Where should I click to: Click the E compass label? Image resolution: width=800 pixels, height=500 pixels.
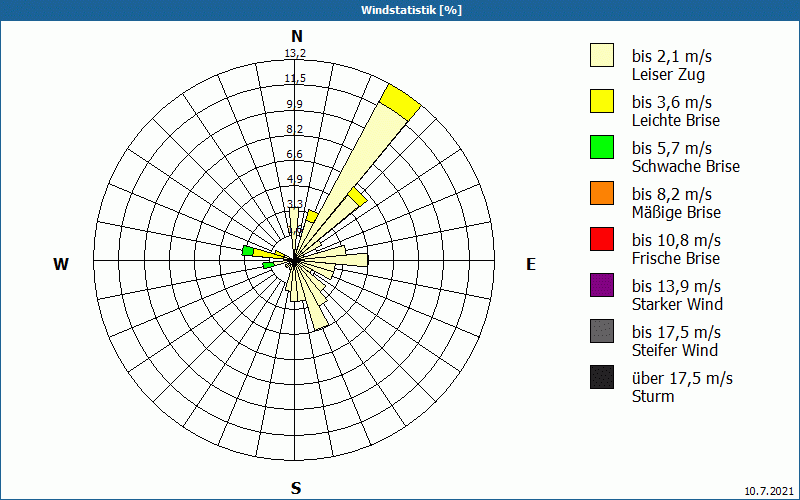tap(531, 264)
